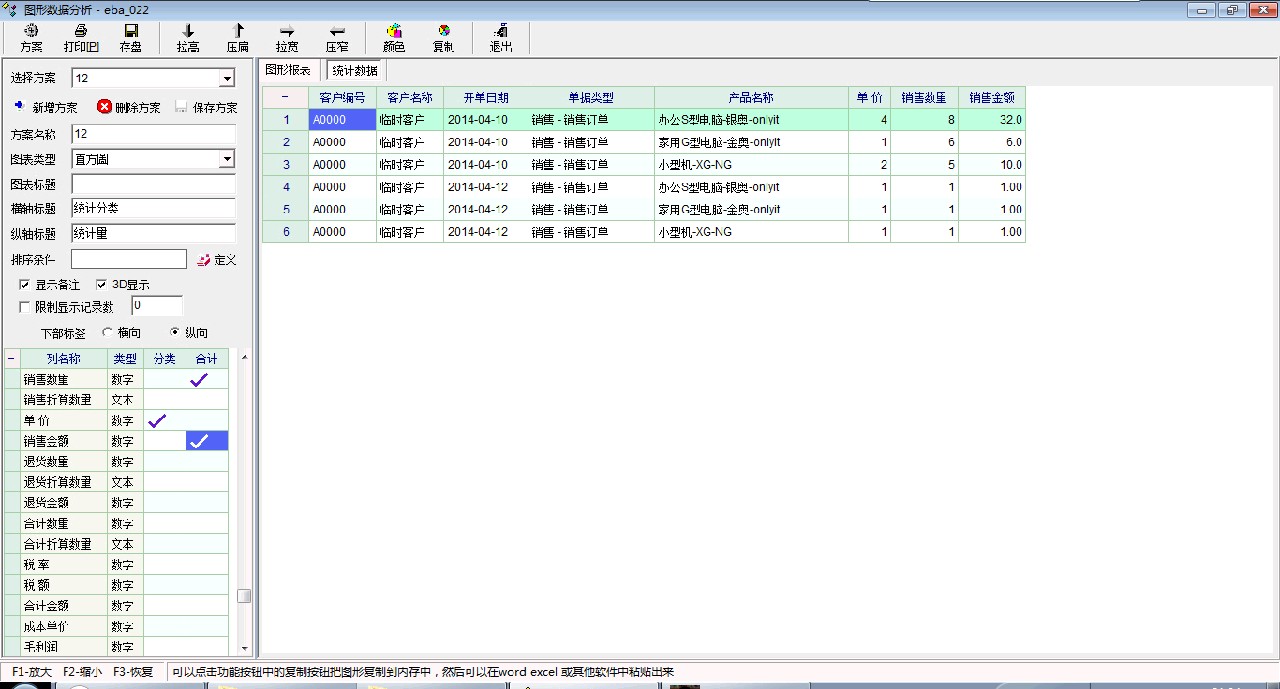This screenshot has height=689, width=1280.
Task: Switch to the 图形报表 tab
Action: 287,70
